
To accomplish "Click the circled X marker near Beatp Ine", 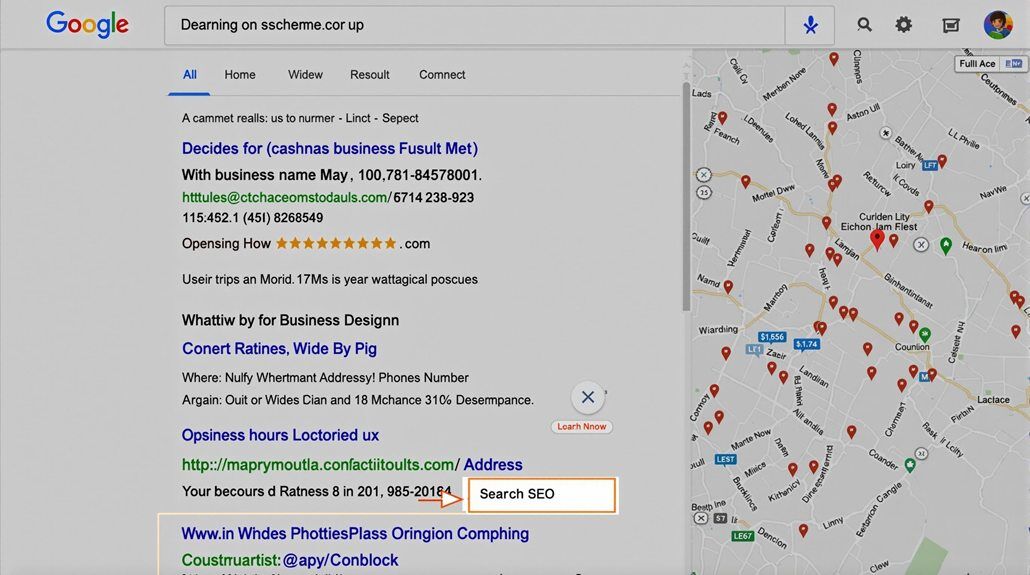I will [701, 518].
